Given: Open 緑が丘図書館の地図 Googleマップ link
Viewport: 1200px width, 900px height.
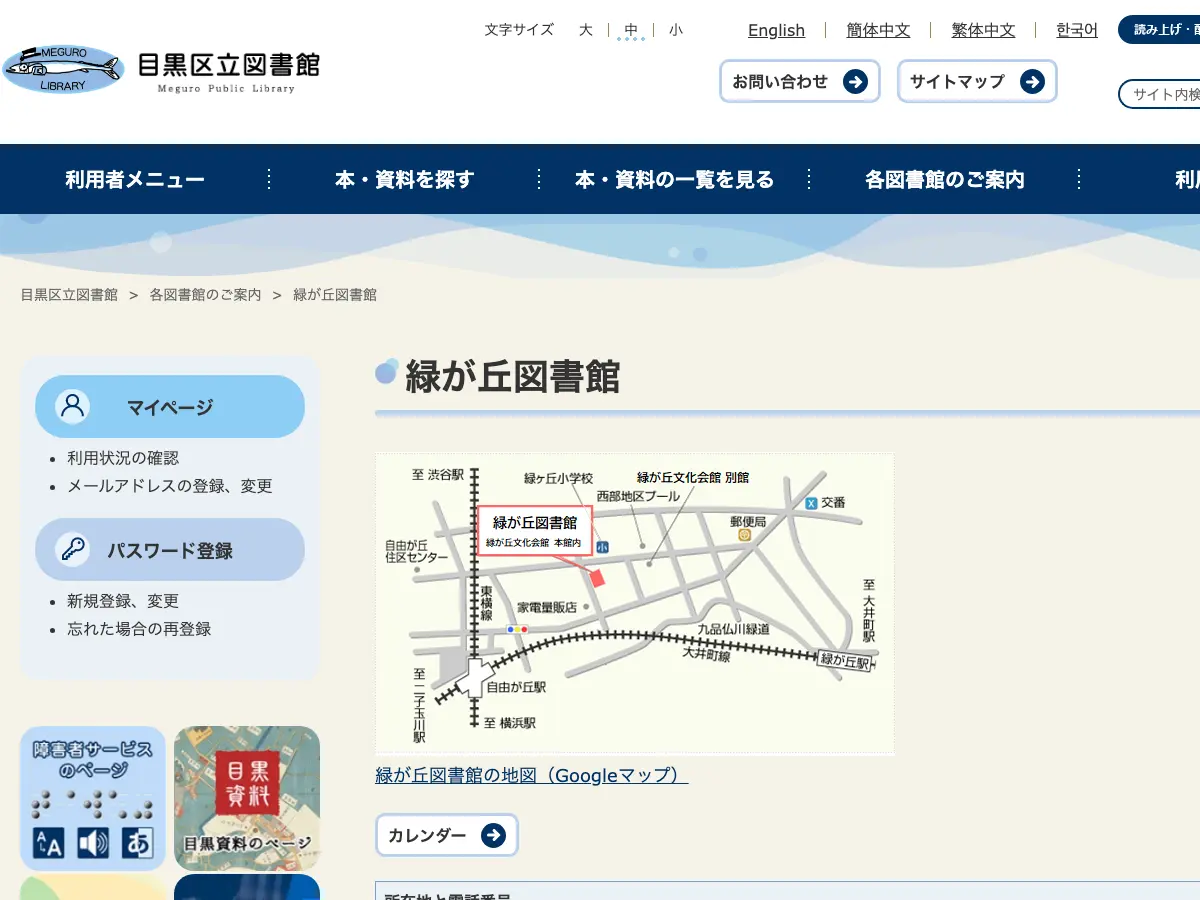Looking at the screenshot, I should (531, 775).
